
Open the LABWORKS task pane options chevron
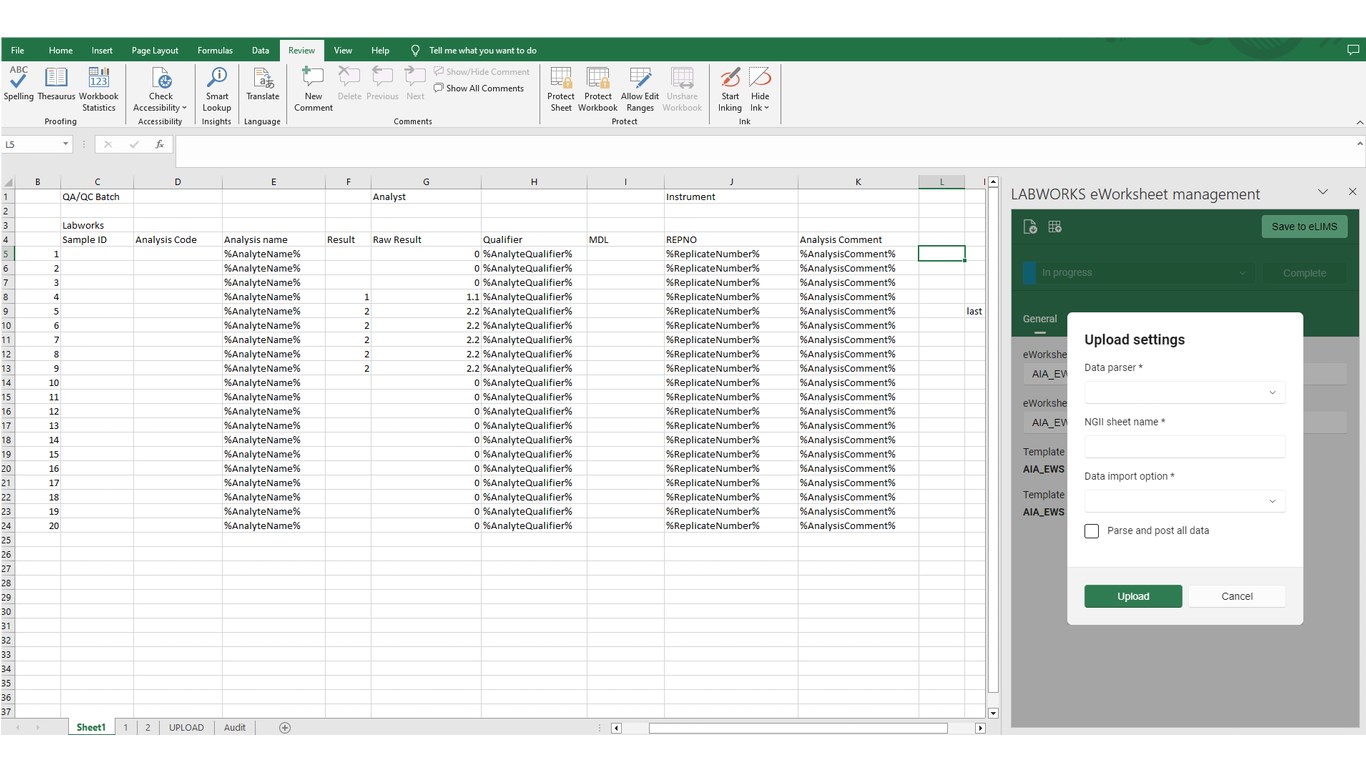point(1322,192)
